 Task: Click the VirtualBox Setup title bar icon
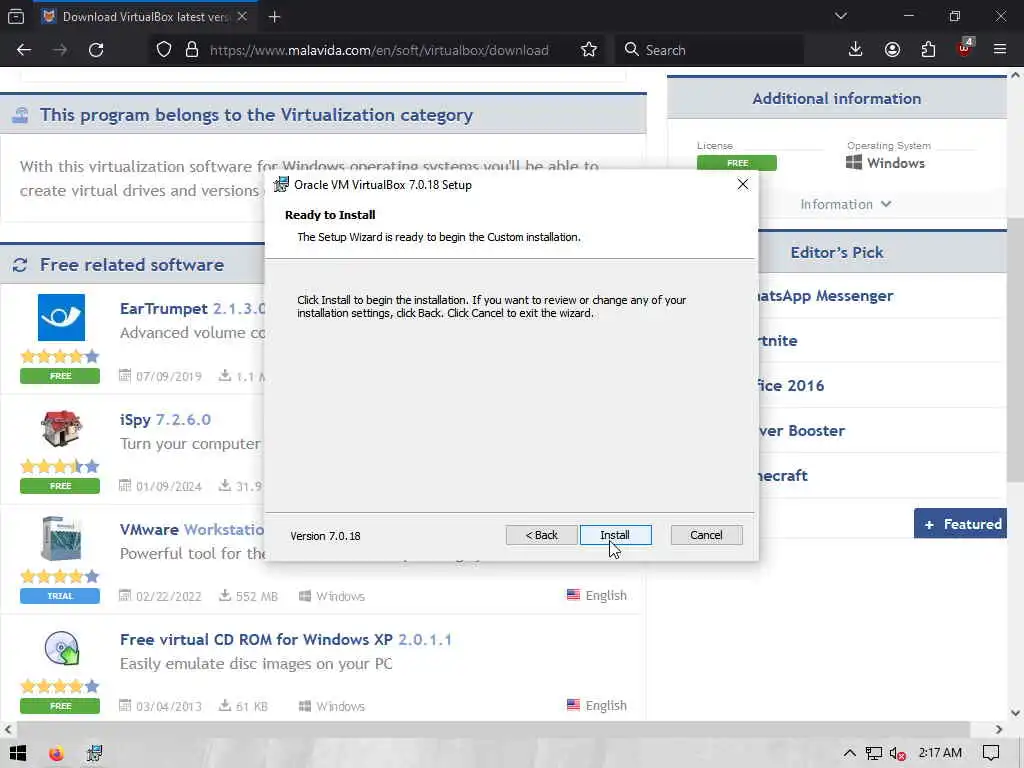pos(281,185)
